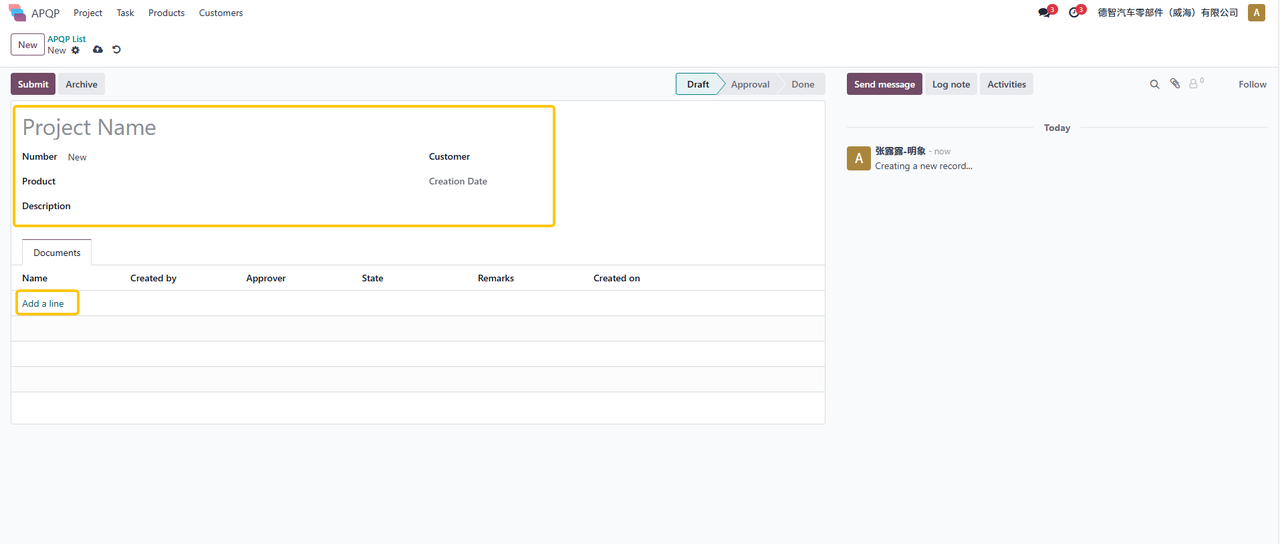Open the activities clock icon
Screen dimensions: 1280x544
tap(1075, 13)
